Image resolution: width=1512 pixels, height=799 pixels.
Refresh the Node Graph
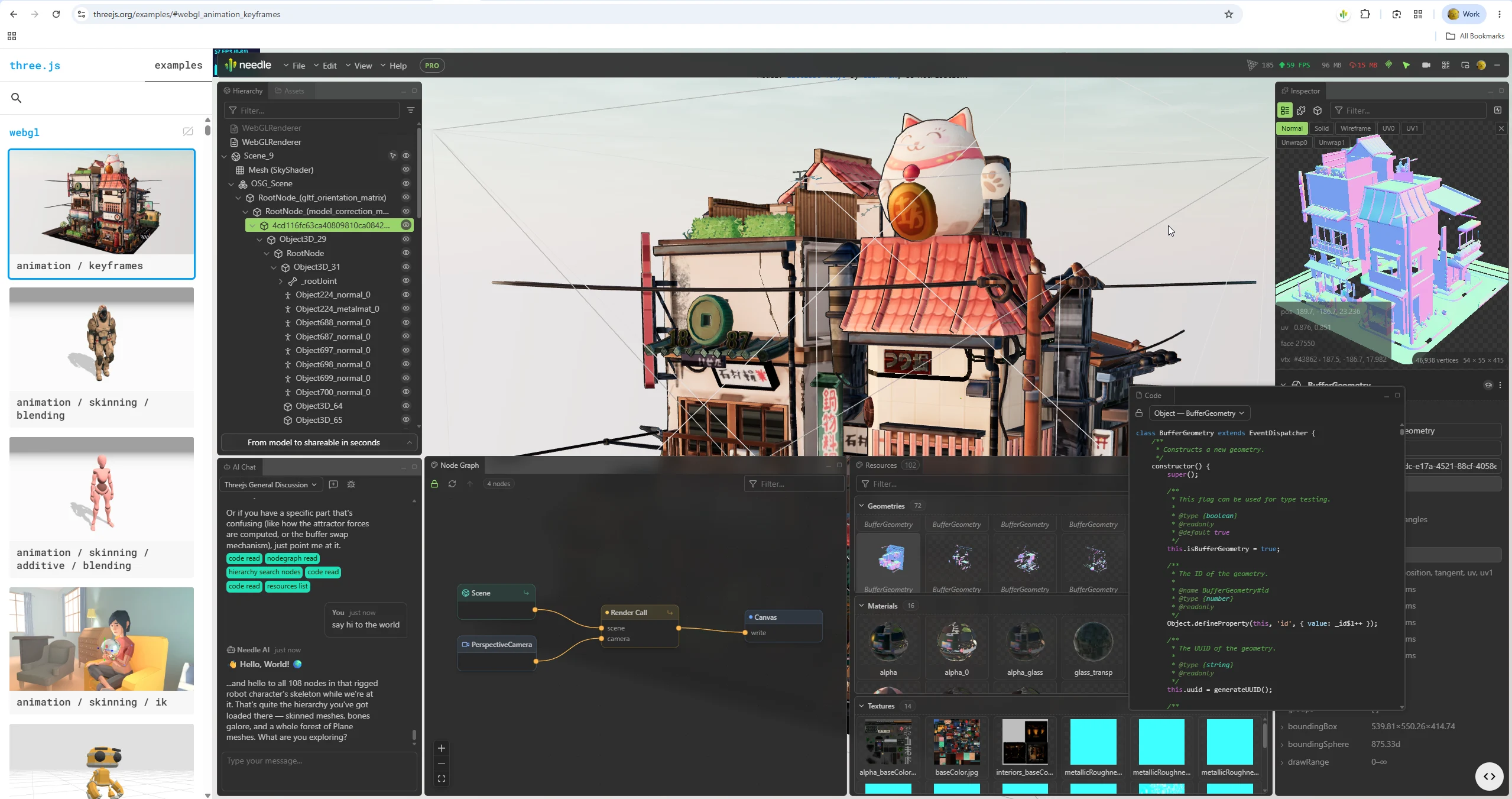coord(452,484)
